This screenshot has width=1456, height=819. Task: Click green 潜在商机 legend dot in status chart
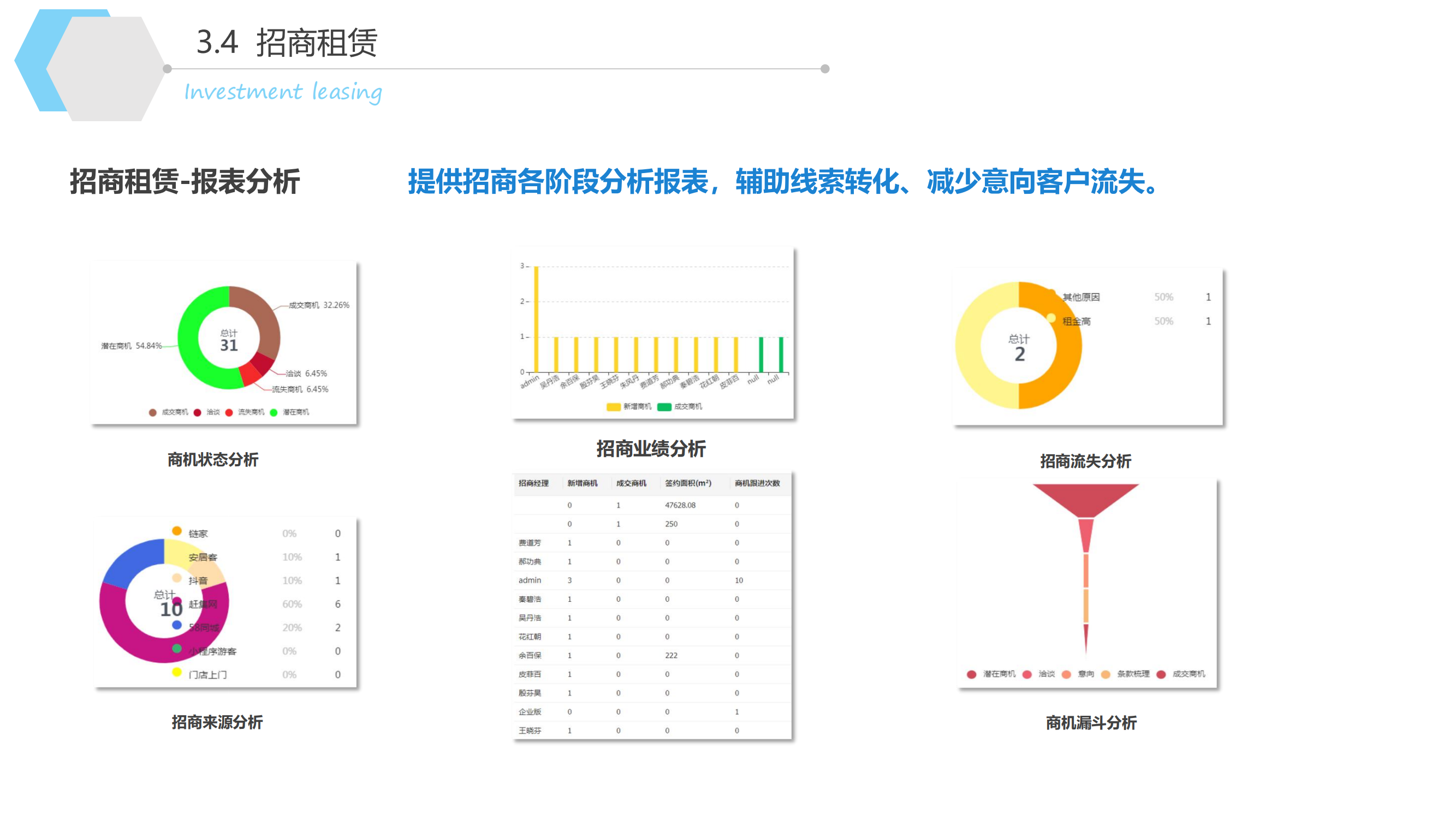point(274,413)
